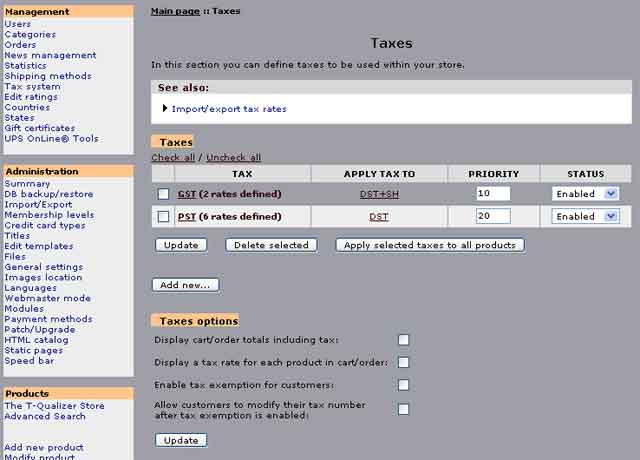Viewport: 640px width, 460px height.
Task: Open Shipping methods in Management menu
Action: (x=47, y=76)
